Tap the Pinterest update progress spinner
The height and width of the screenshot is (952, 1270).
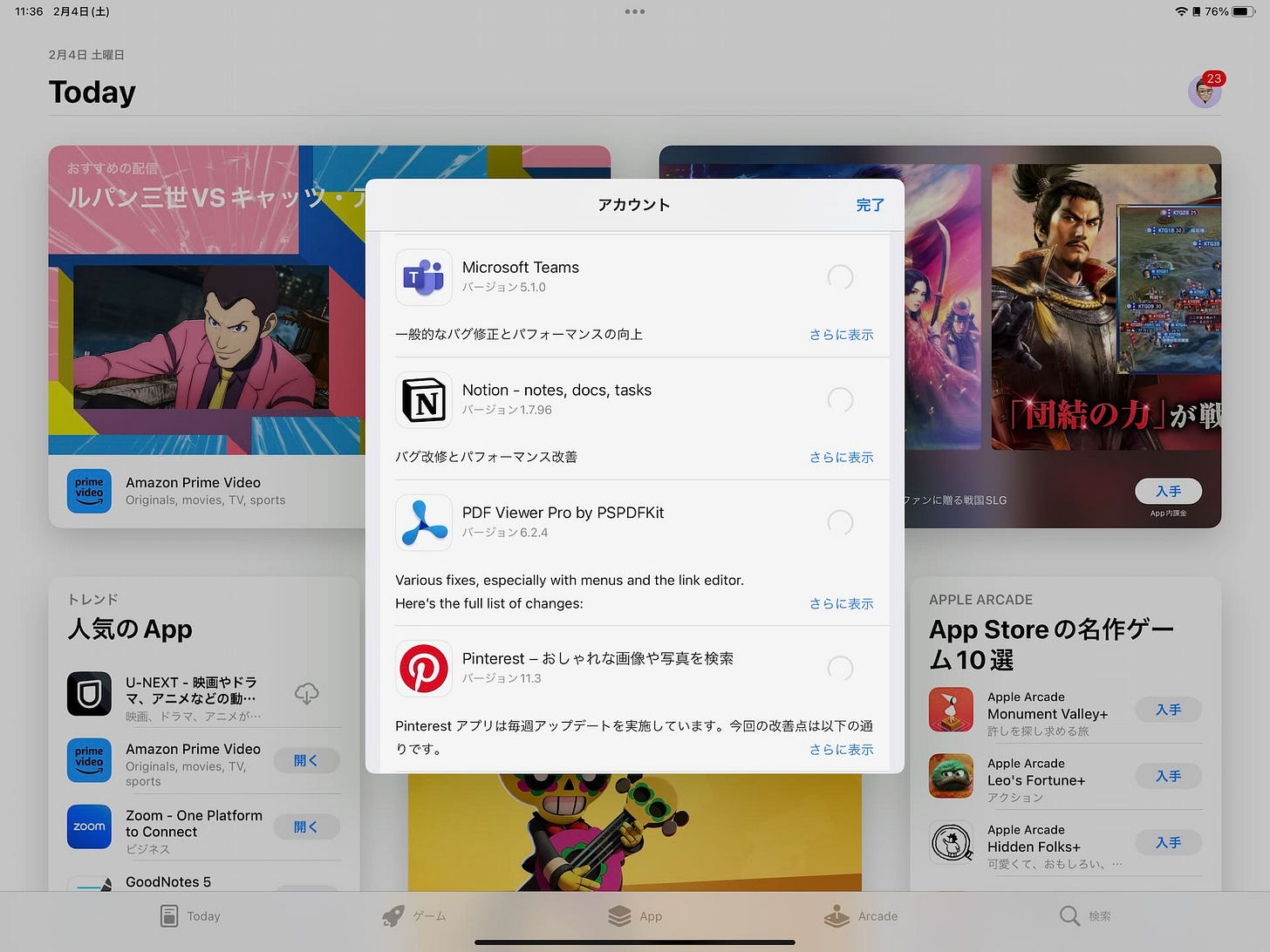coord(840,669)
